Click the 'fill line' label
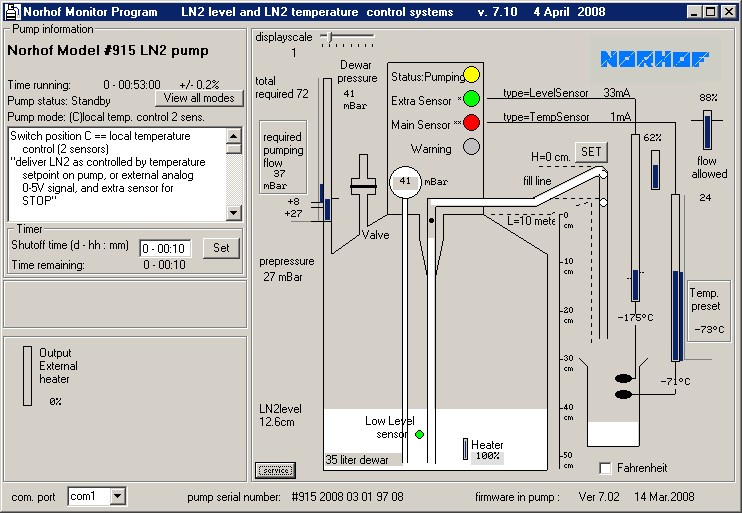 pos(537,181)
